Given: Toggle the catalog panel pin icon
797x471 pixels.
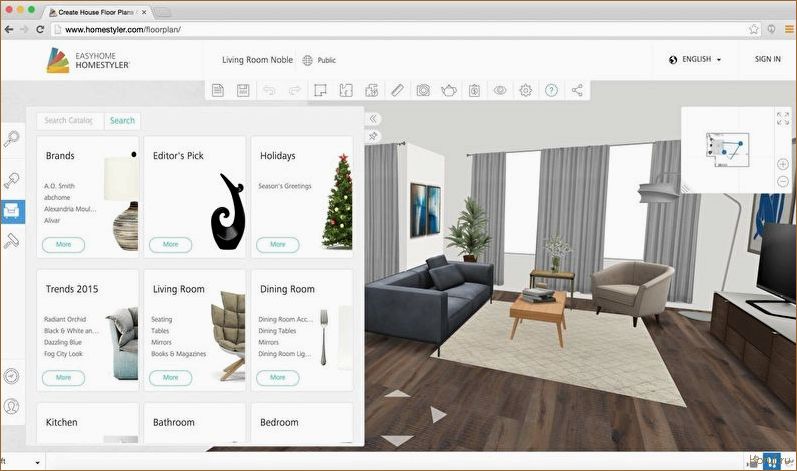Looking at the screenshot, I should (x=373, y=136).
